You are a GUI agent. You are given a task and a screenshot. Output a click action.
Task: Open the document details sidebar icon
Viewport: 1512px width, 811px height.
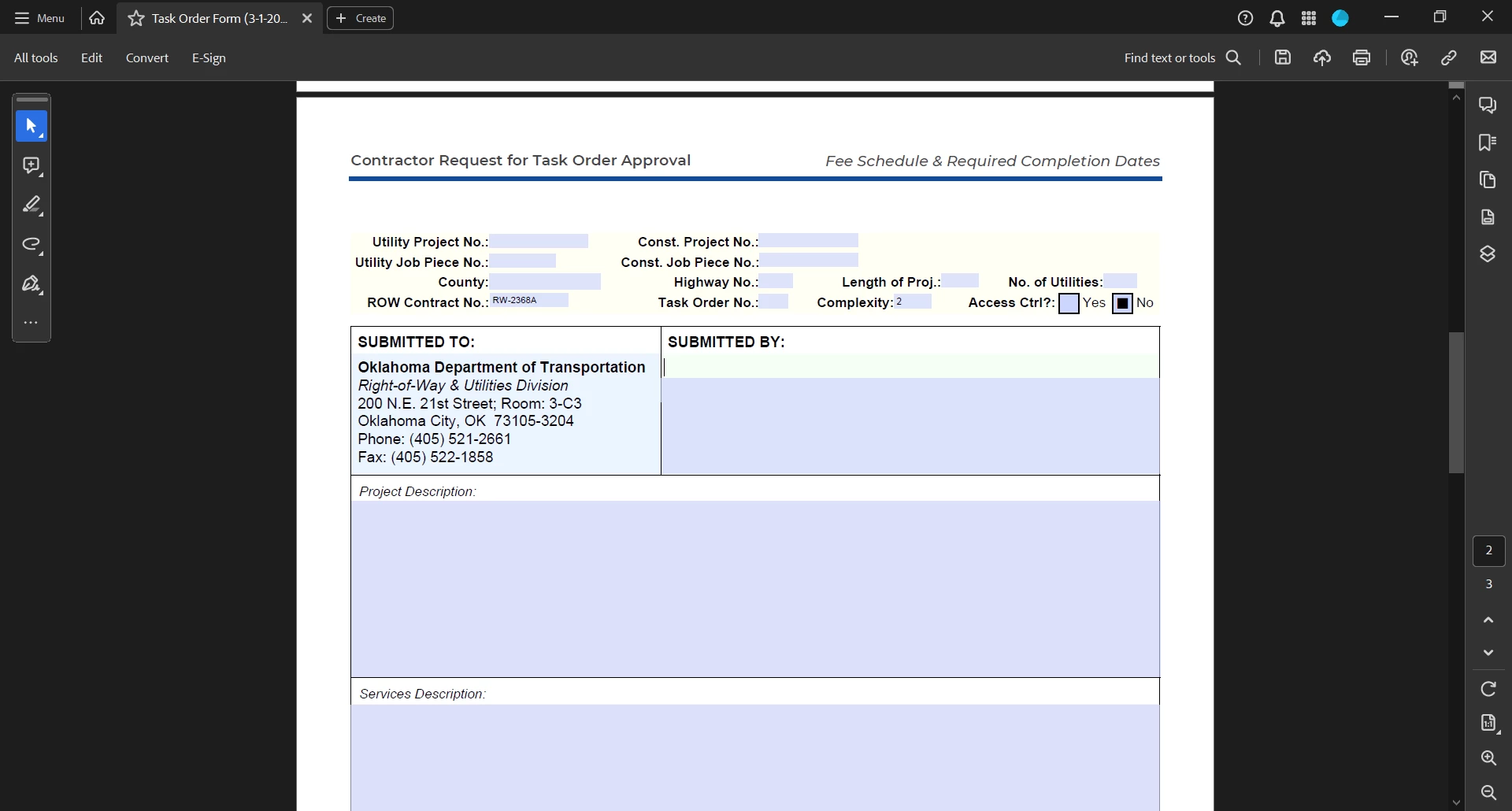(1488, 217)
